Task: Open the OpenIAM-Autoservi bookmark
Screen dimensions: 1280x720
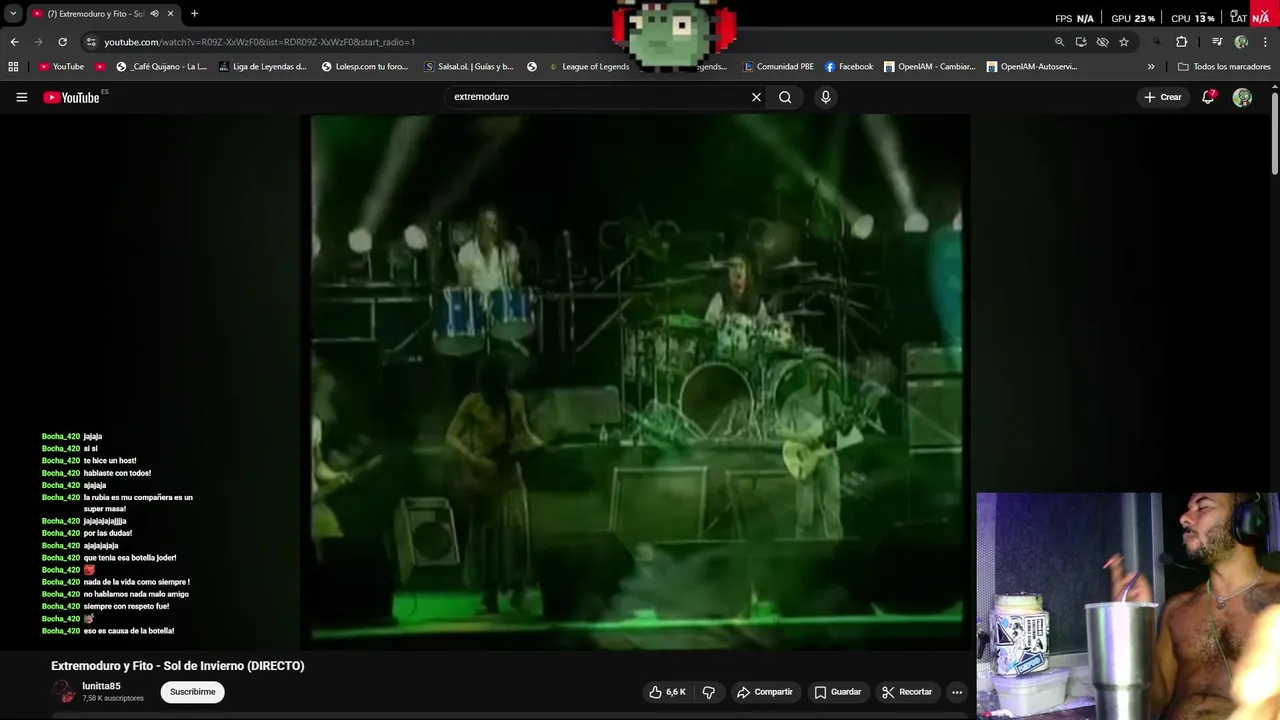Action: pyautogui.click(x=1032, y=67)
